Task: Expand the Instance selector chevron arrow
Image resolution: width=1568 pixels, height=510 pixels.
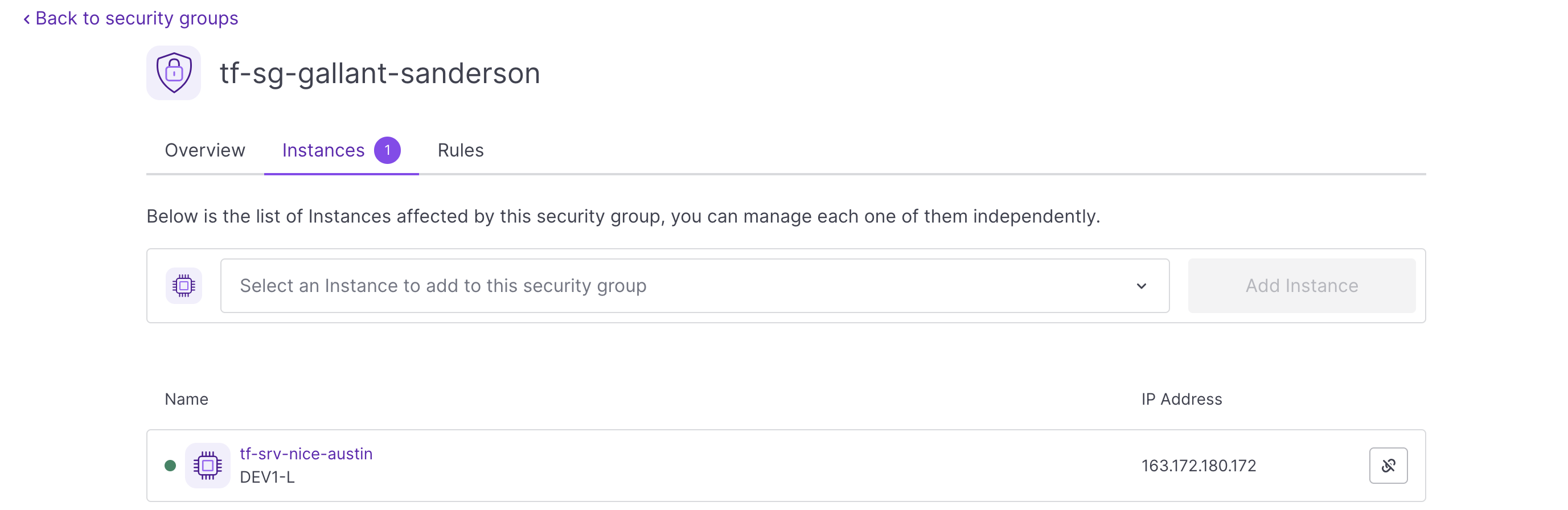Action: 1140,285
